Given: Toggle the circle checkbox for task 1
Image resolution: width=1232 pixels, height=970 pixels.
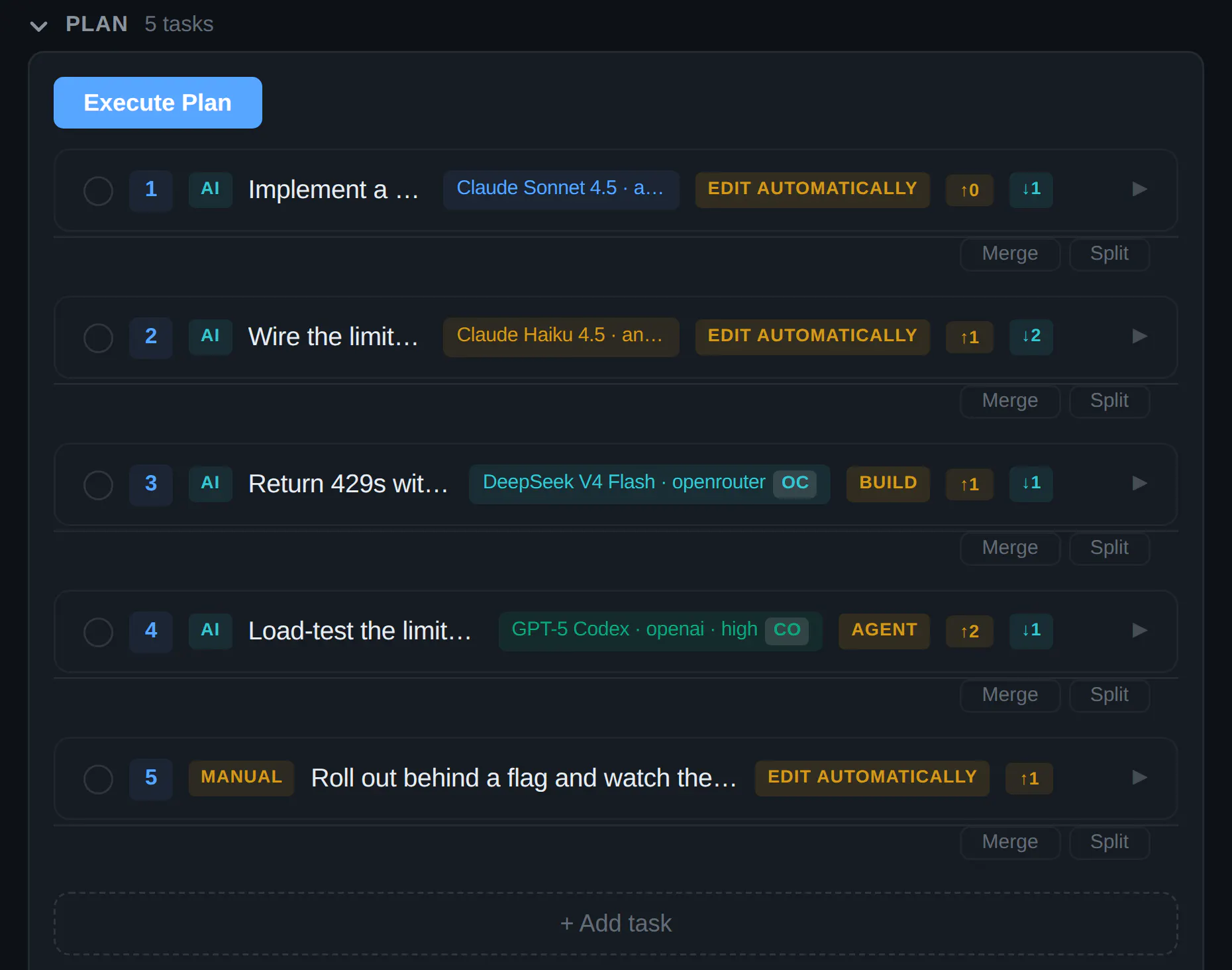Looking at the screenshot, I should click(x=98, y=191).
